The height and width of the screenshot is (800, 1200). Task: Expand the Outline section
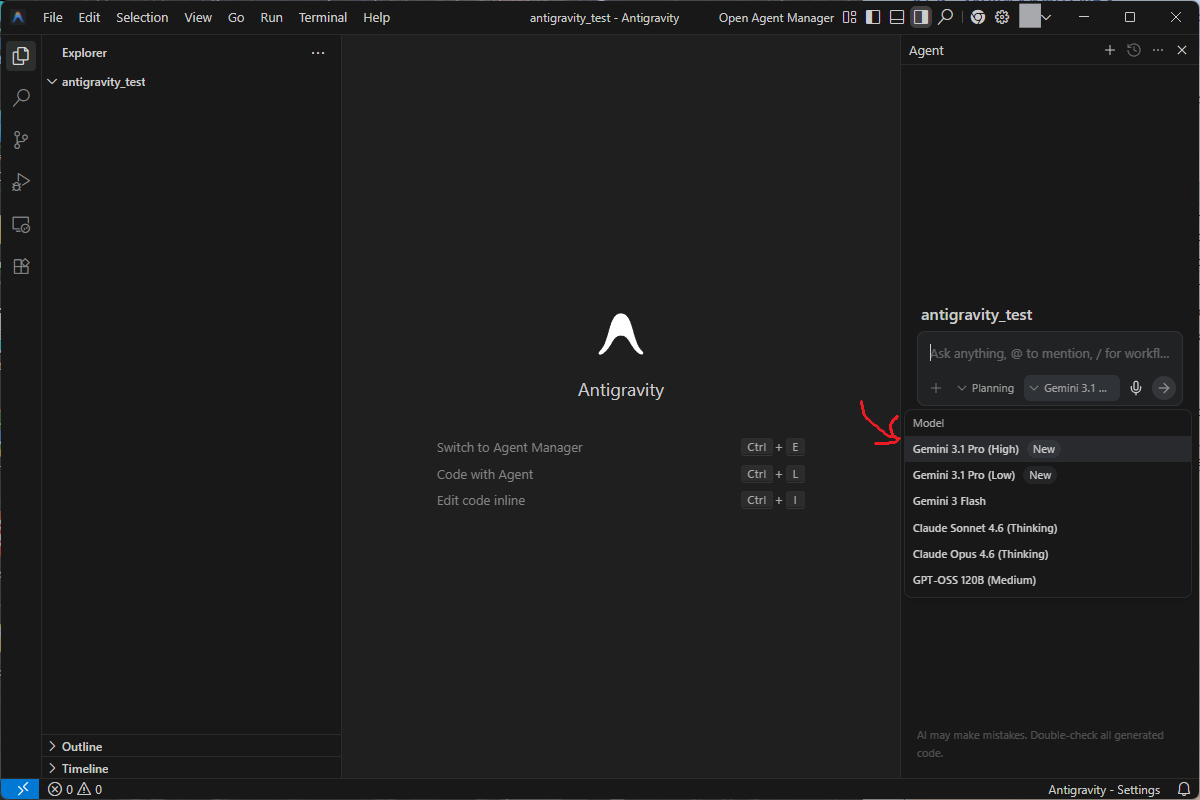pyautogui.click(x=191, y=746)
